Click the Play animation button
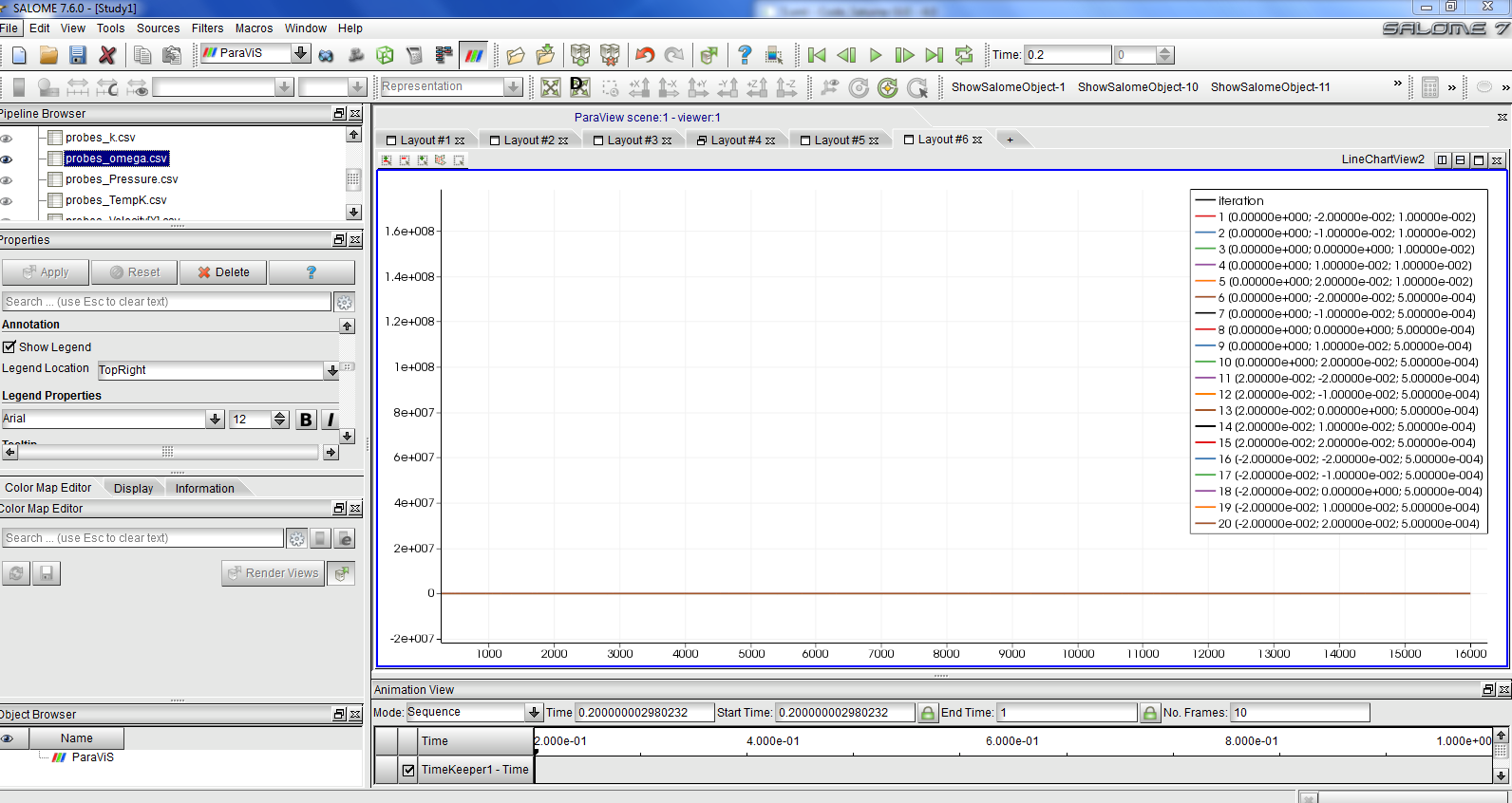The height and width of the screenshot is (803, 1512). point(876,55)
